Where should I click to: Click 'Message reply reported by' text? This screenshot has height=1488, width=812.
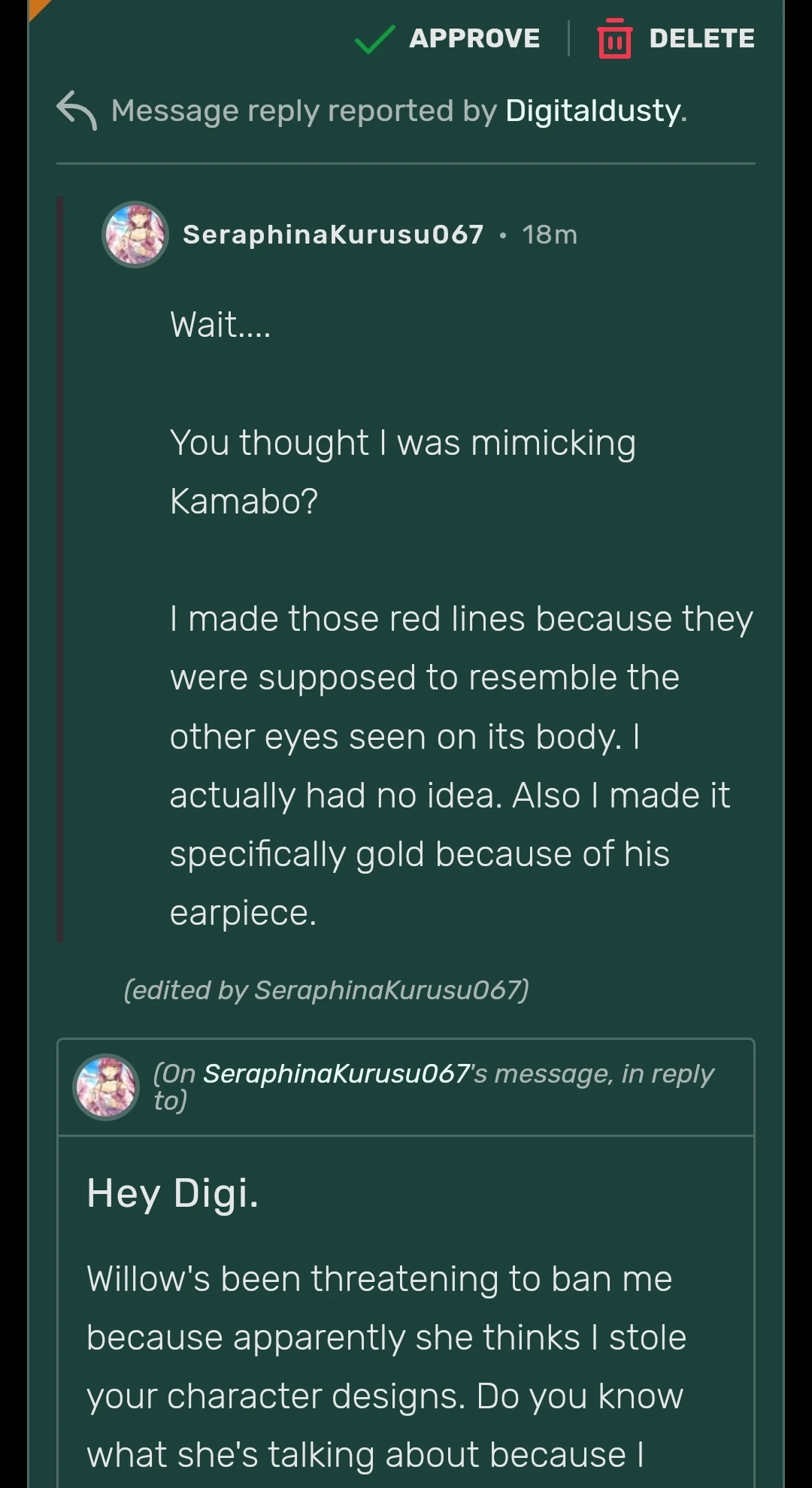304,111
